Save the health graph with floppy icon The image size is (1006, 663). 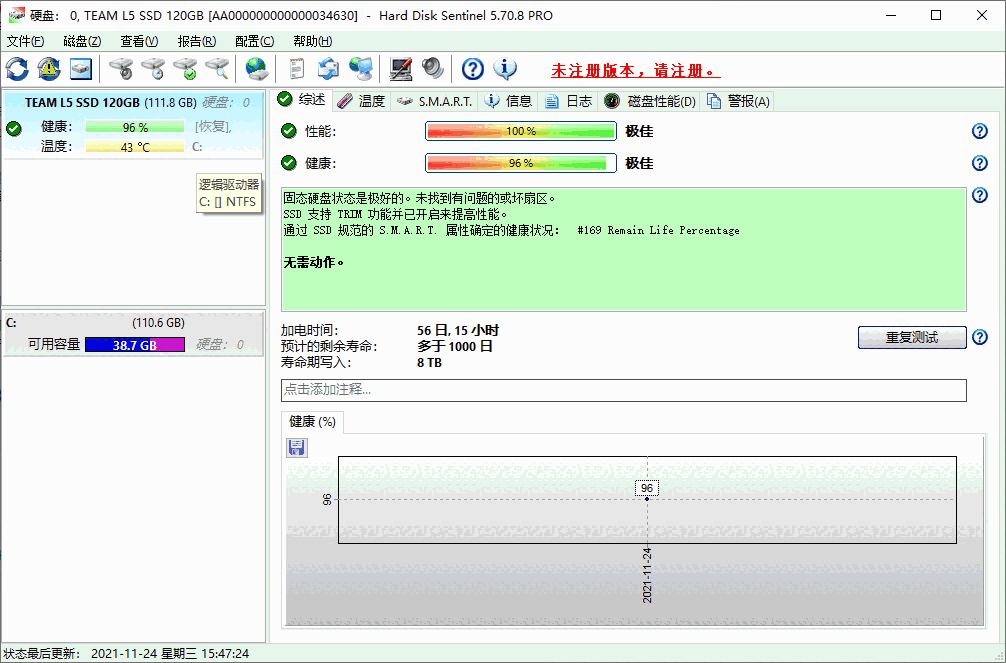tap(296, 447)
